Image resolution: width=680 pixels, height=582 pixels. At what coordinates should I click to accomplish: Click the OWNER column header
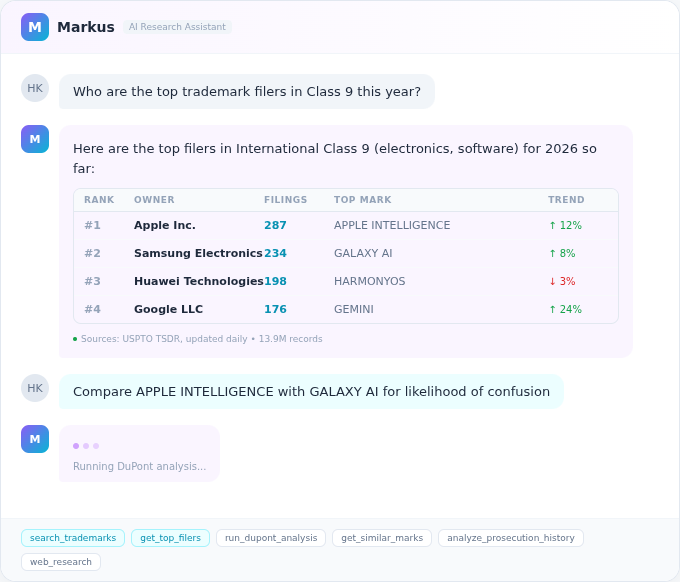154,200
